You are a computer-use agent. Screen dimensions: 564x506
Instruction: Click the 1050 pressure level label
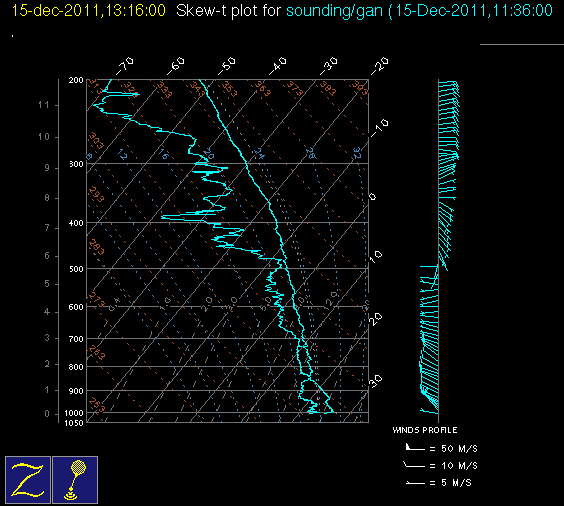74,423
